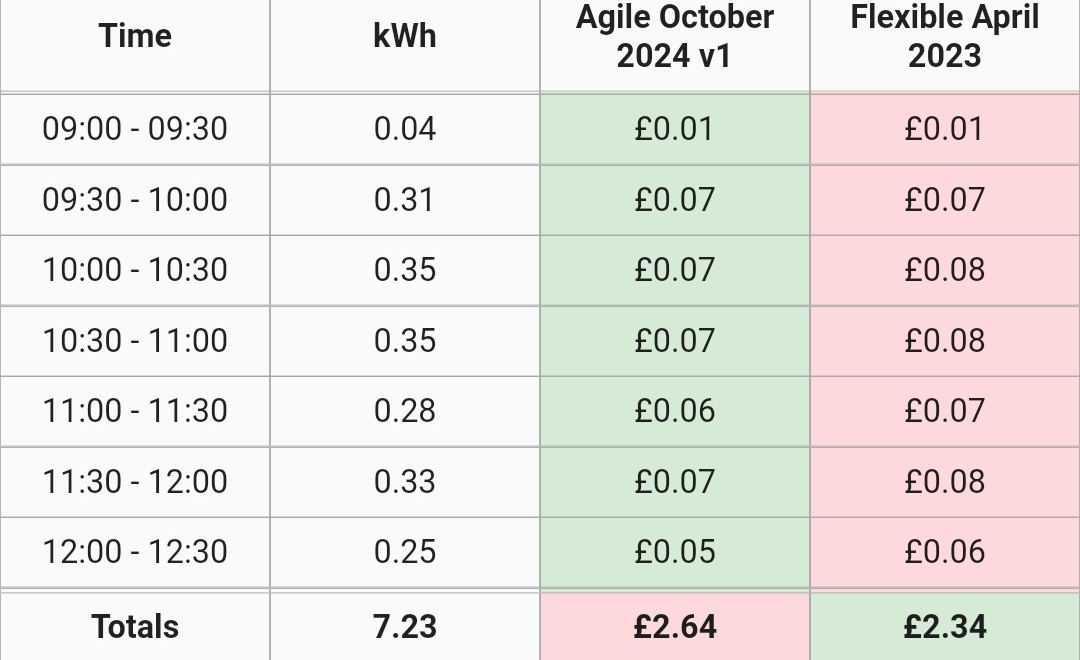Click the Time column header
This screenshot has height=660, width=1080.
(x=135, y=36)
